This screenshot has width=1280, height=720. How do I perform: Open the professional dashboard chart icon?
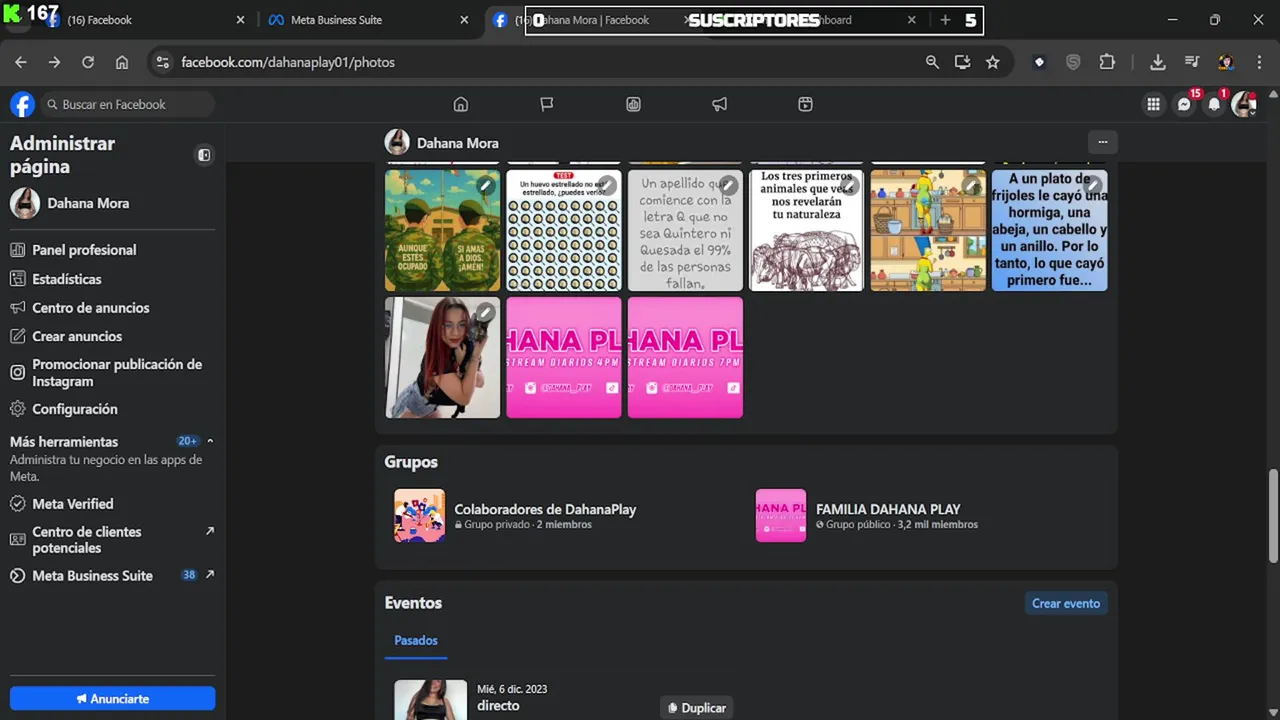(633, 104)
